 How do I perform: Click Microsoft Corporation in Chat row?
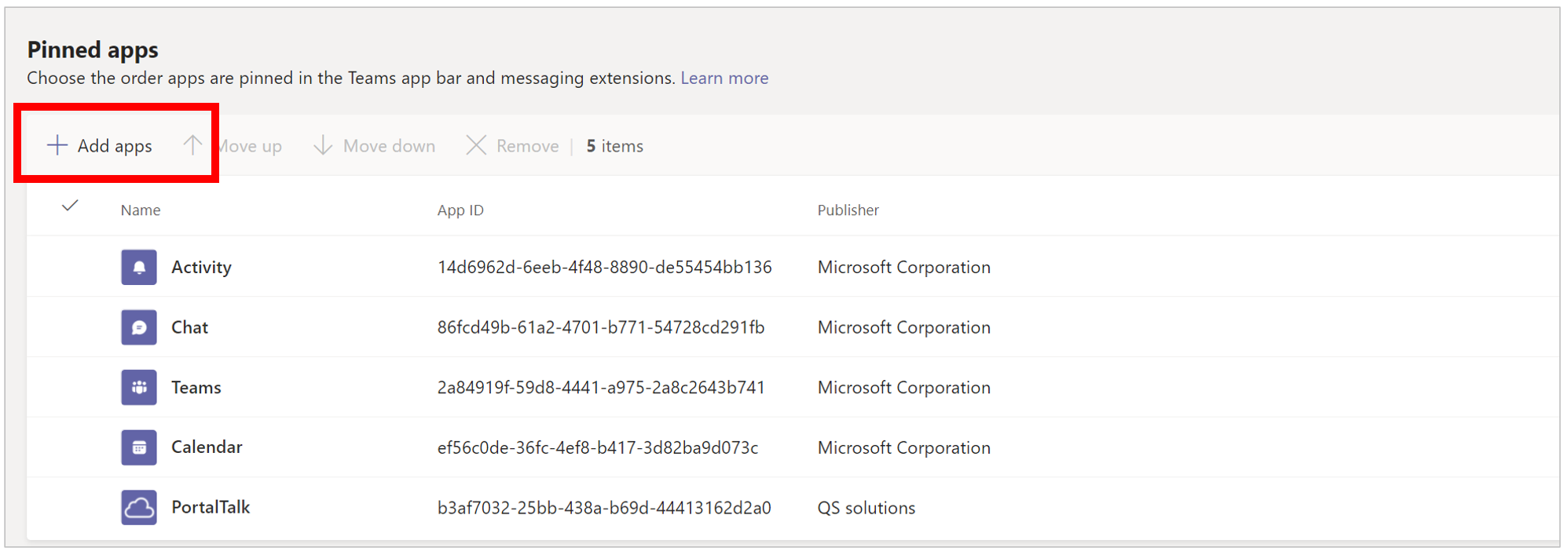903,327
